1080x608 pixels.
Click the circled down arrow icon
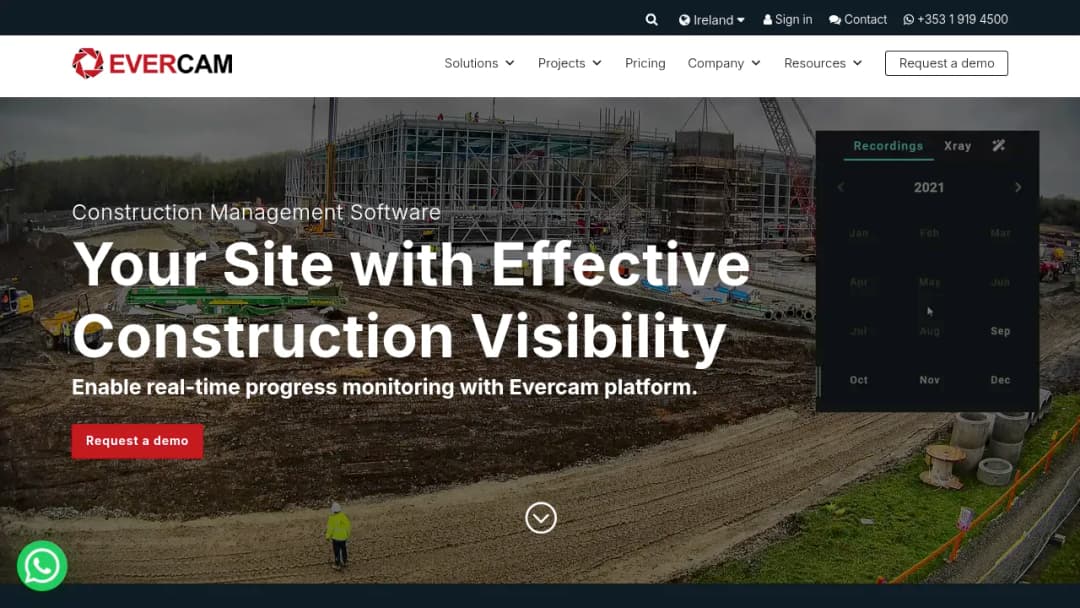click(x=541, y=518)
